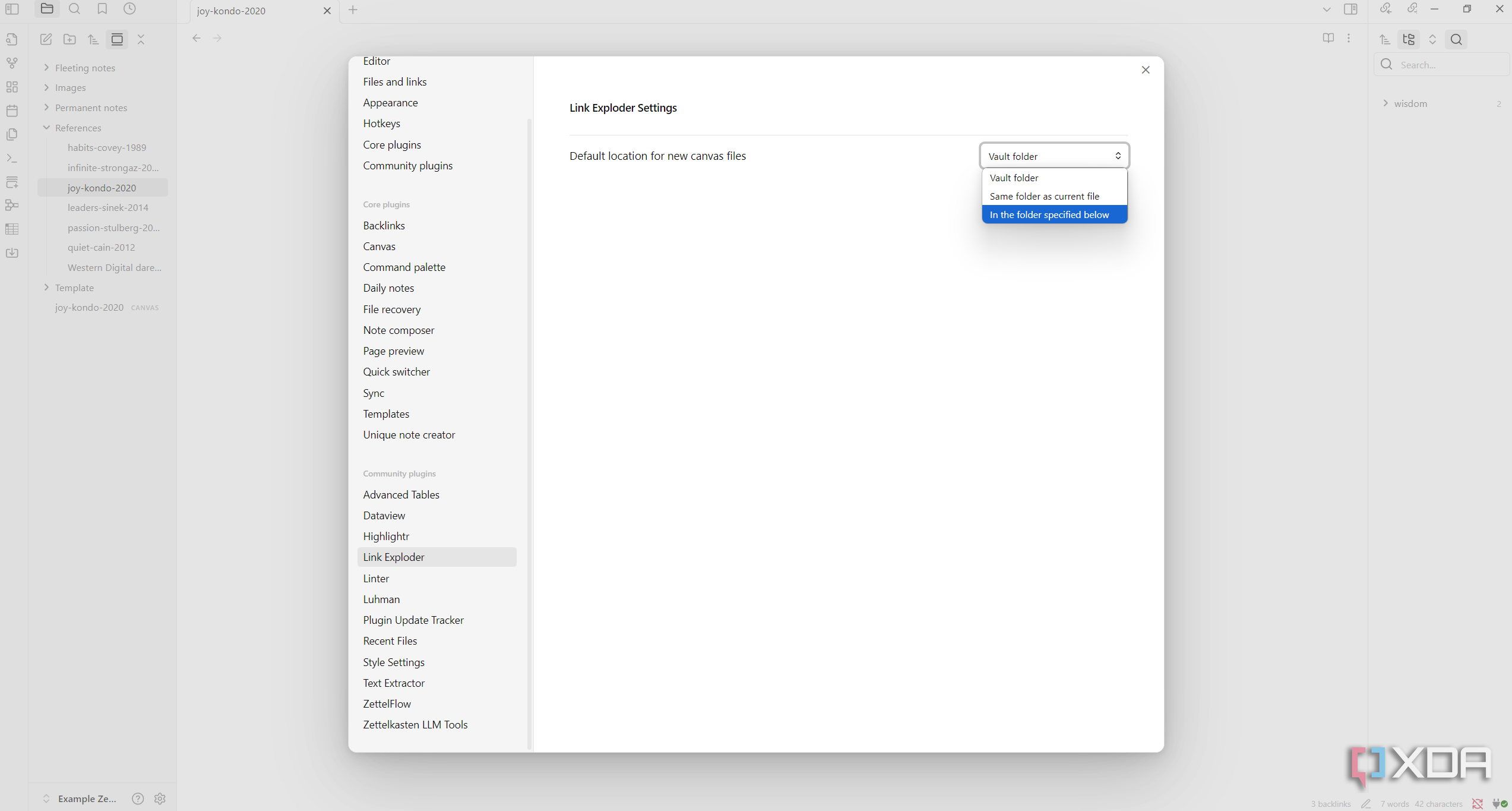Open daily note calendar ribbon icon

[x=12, y=111]
